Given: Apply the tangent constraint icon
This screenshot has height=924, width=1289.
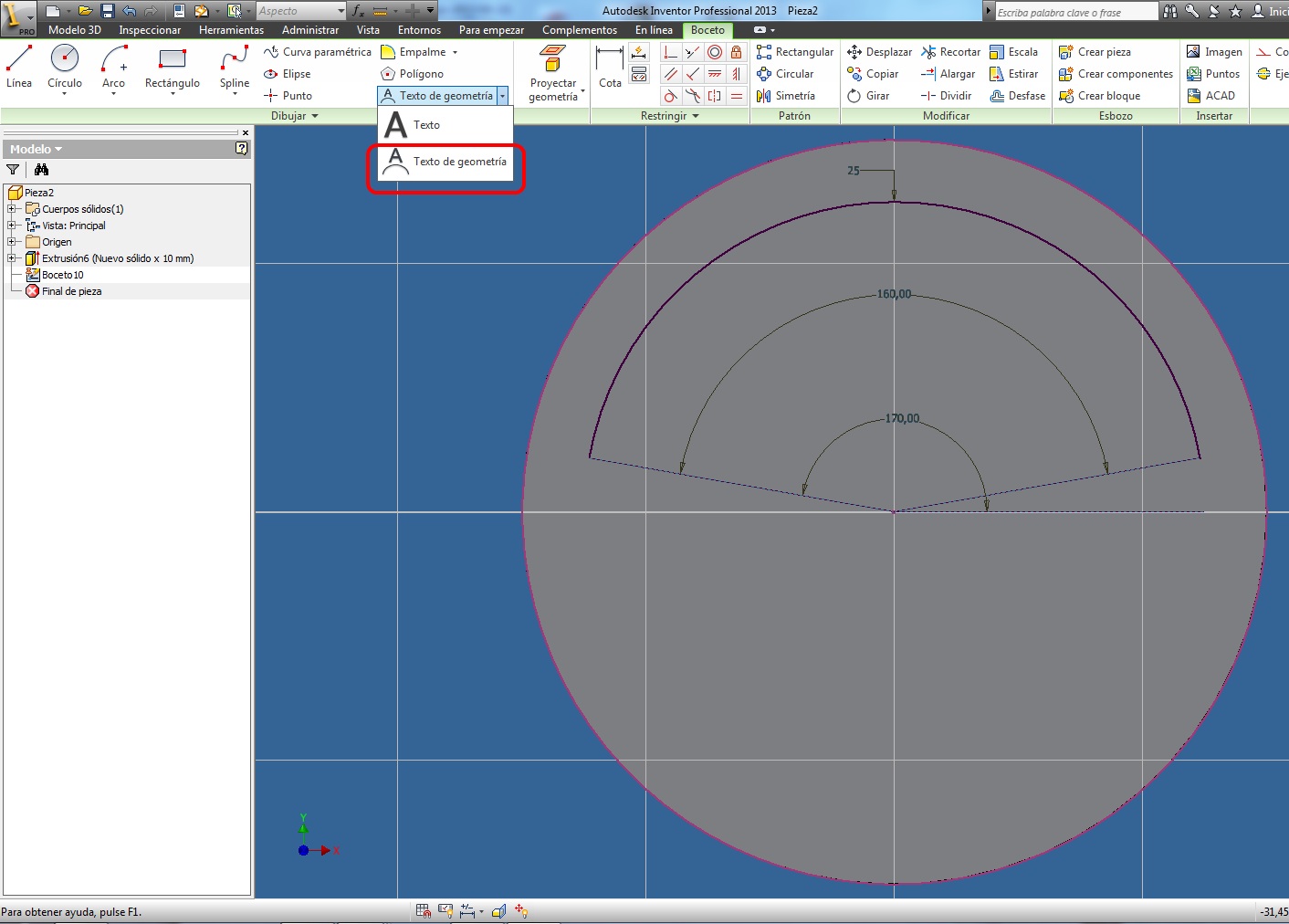Looking at the screenshot, I should pos(671,96).
